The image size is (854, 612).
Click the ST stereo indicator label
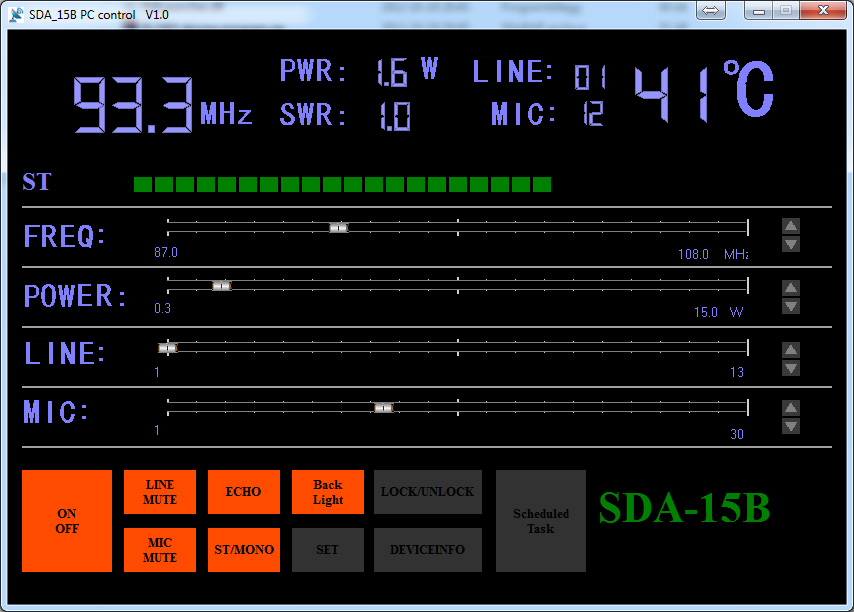[x=36, y=182]
